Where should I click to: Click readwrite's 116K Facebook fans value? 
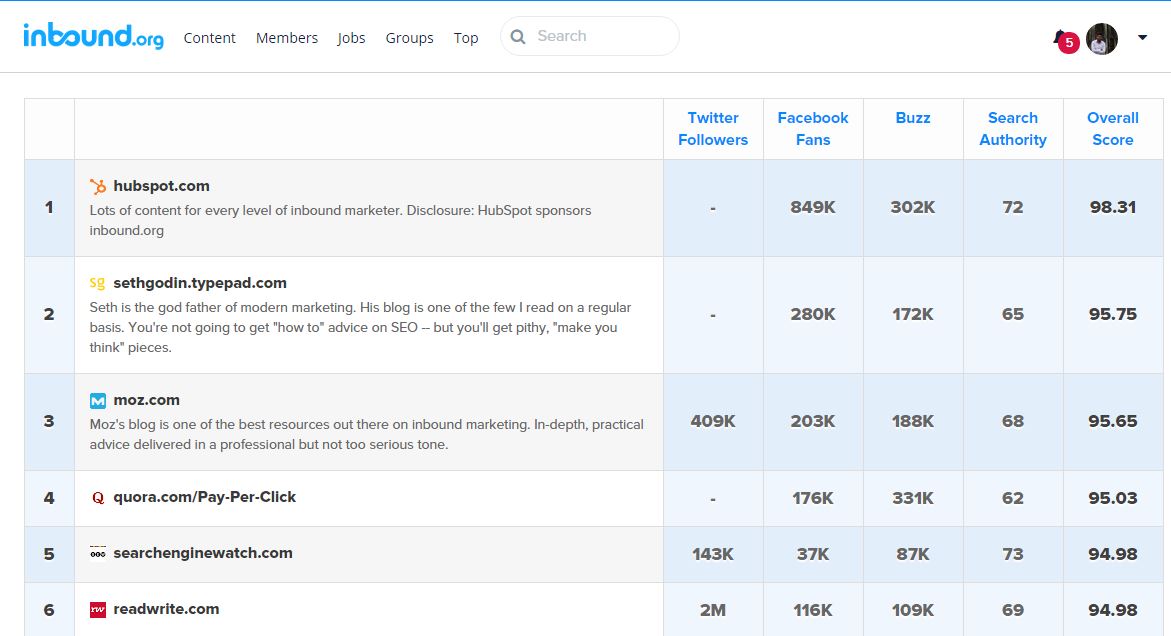click(813, 610)
